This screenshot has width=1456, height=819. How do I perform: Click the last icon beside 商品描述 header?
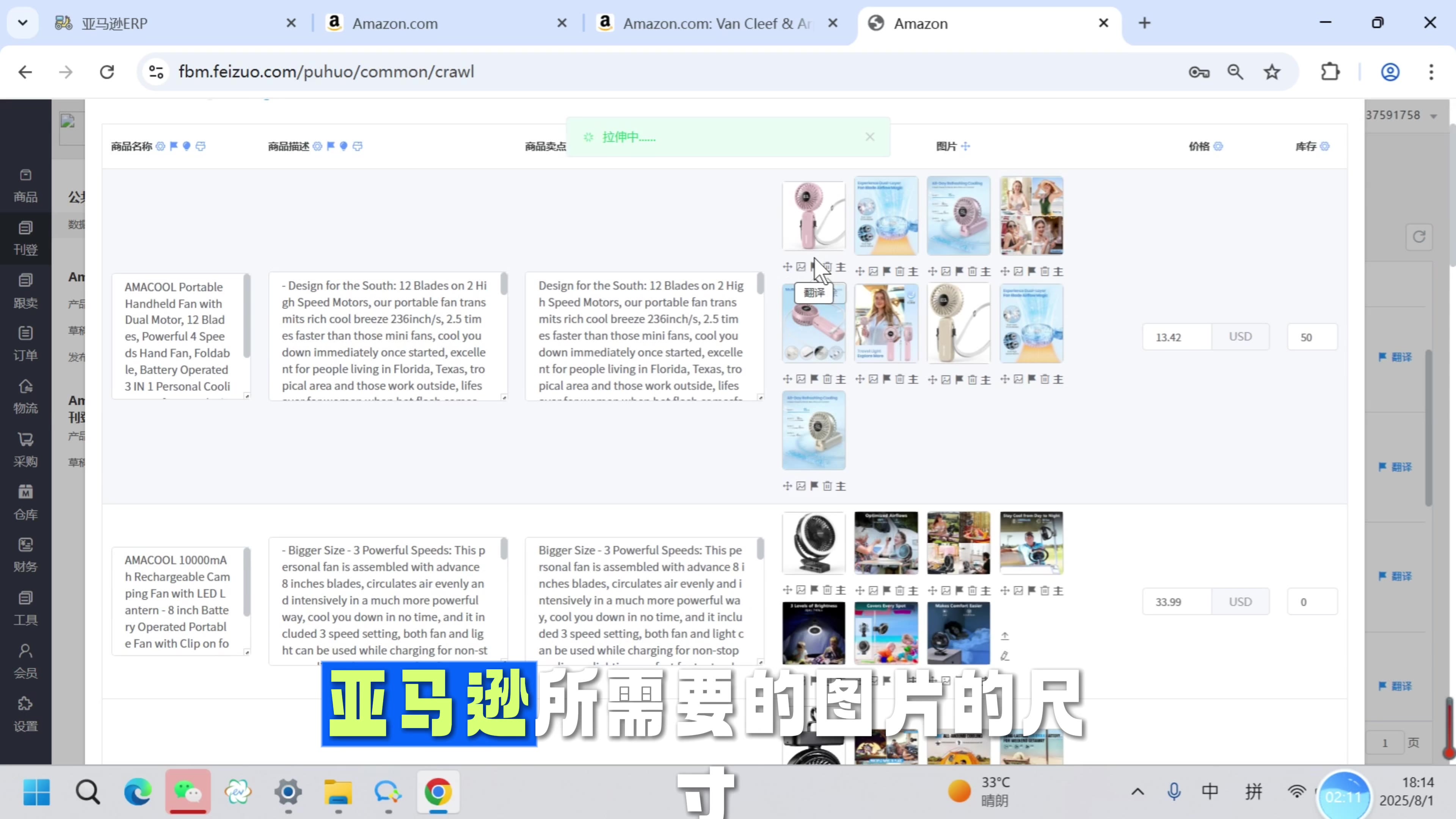tap(358, 146)
